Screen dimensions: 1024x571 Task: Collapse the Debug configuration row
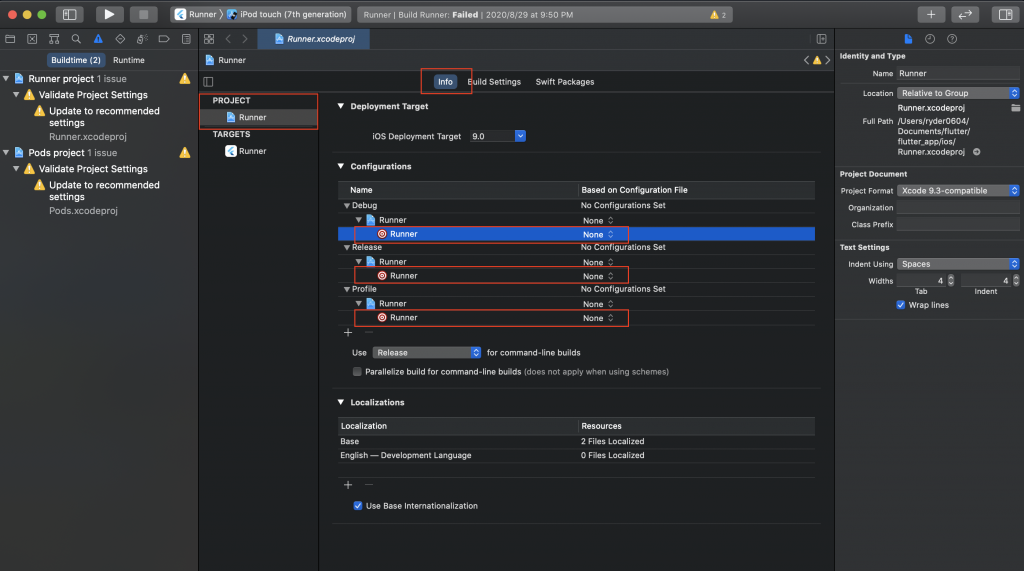tap(347, 206)
